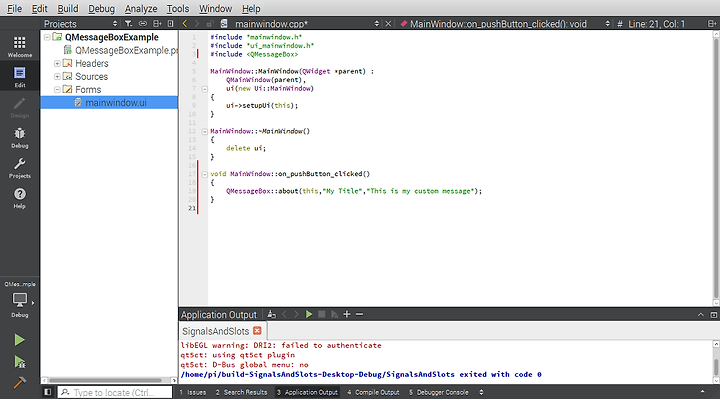720x399 pixels.
Task: Close the Projects side panel
Action: coord(170,23)
